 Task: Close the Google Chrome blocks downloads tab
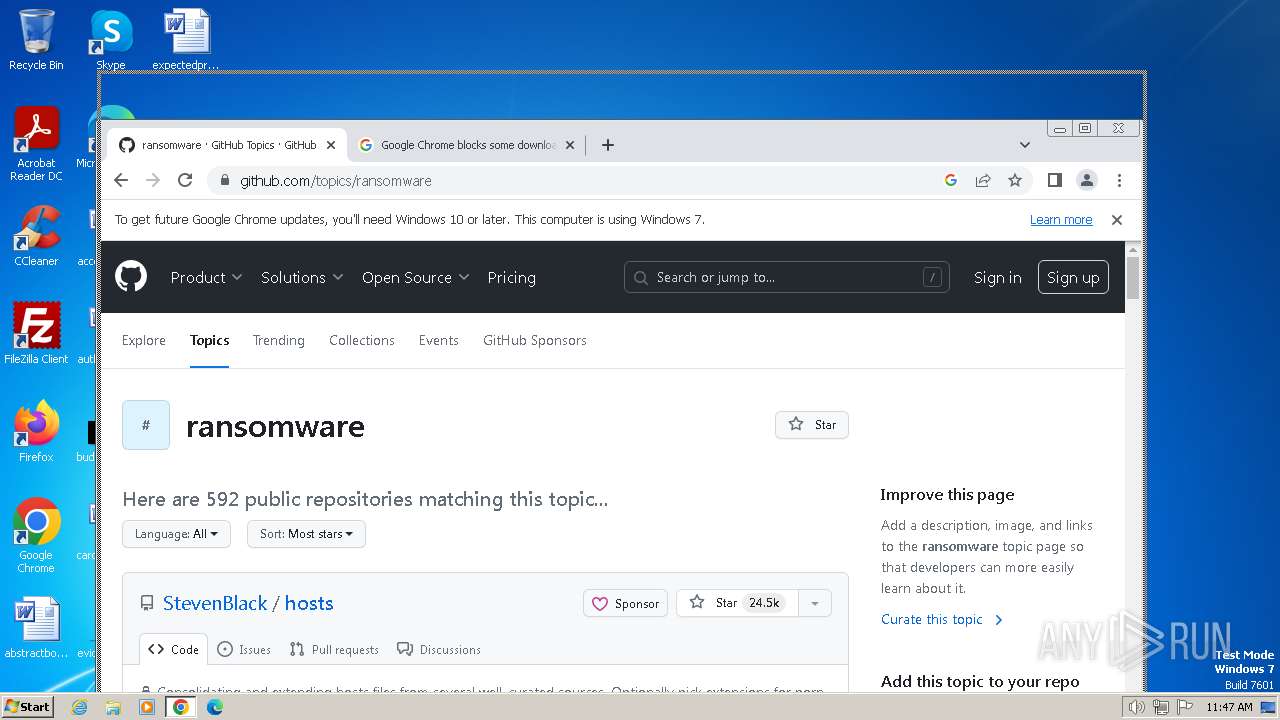tap(570, 145)
